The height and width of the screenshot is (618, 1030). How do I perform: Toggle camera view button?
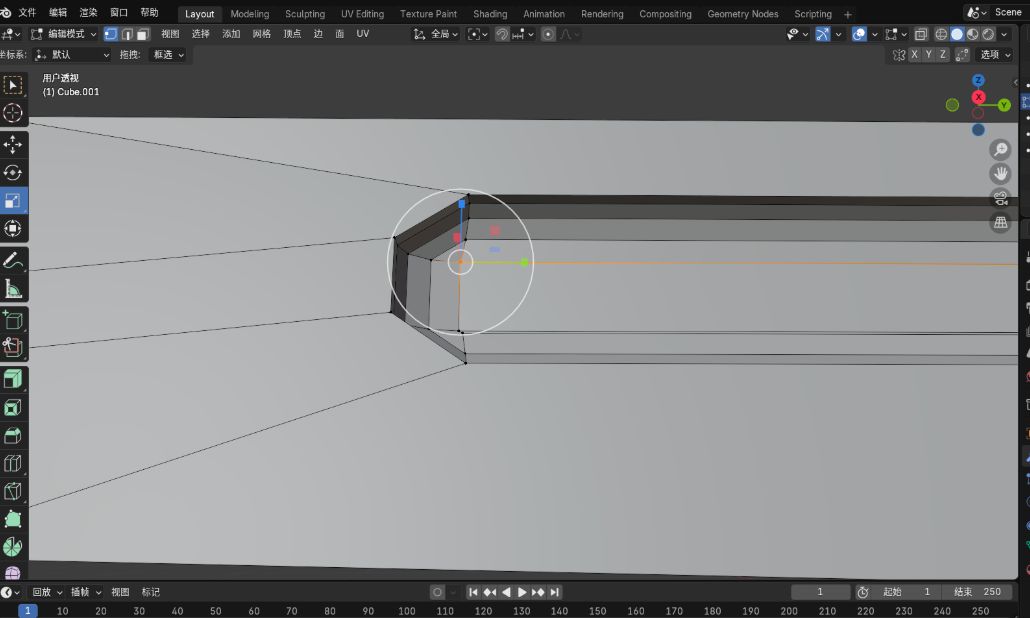(1000, 198)
